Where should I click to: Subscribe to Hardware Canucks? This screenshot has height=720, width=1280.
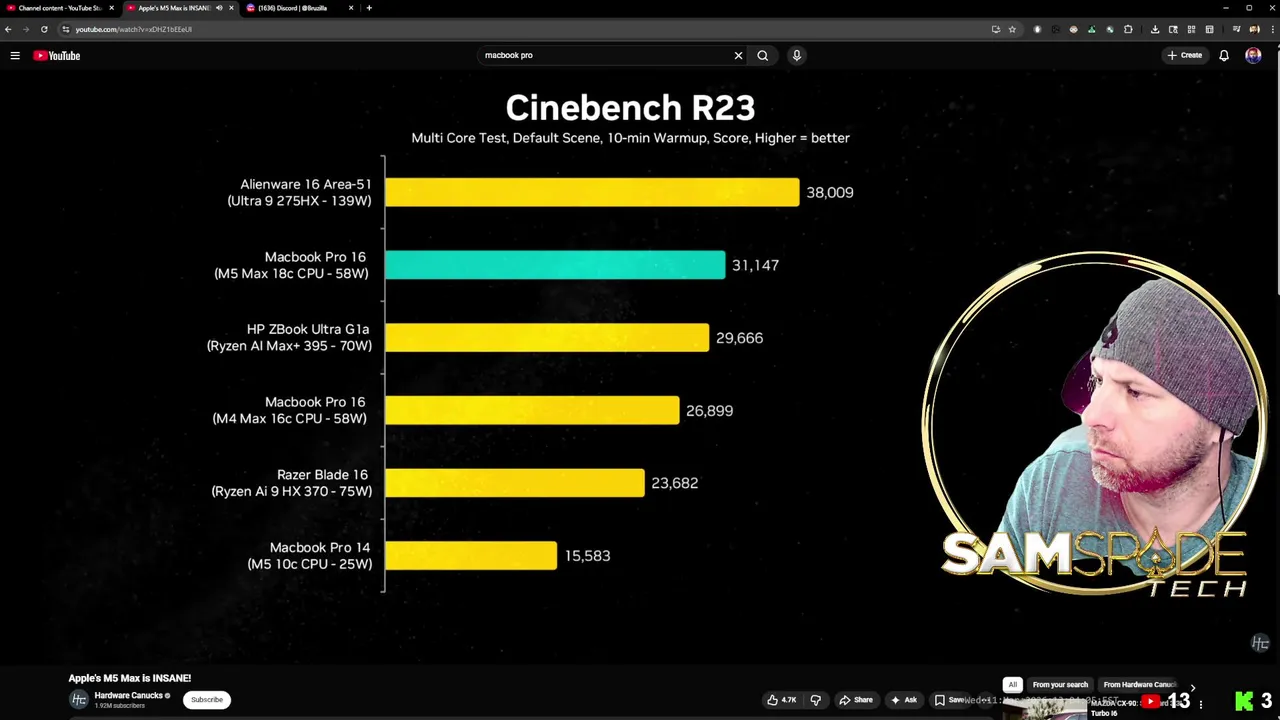point(207,700)
